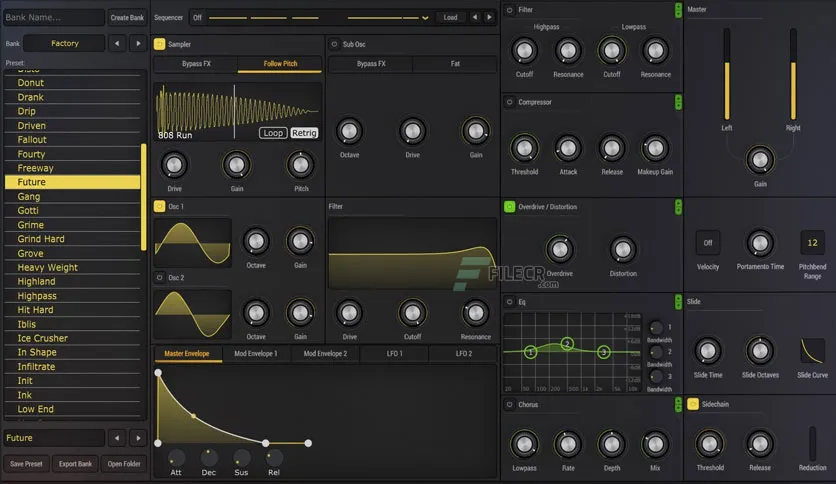
Task: Click the Sub Osc Drive knob
Action: point(412,131)
